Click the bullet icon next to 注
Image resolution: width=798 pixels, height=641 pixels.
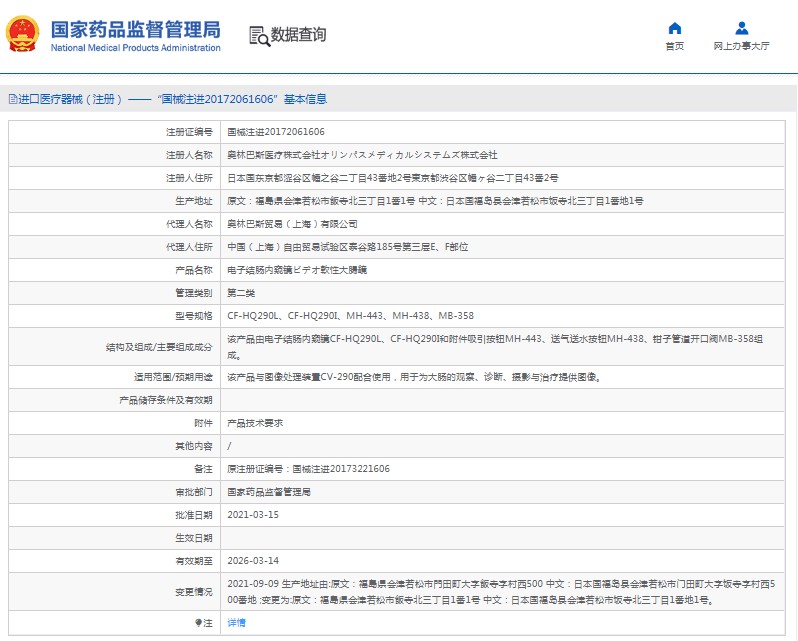point(198,623)
